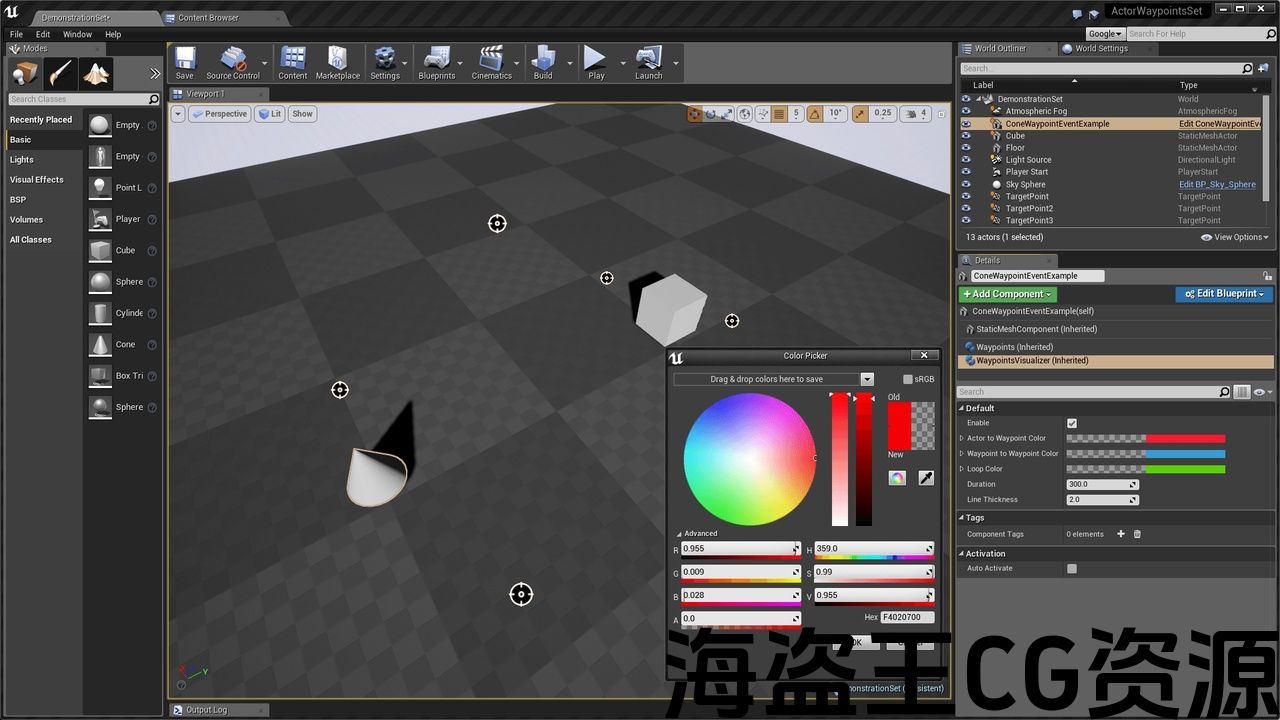Viewport: 1280px width, 720px height.
Task: Toggle the sRGB checkbox in Color Picker
Action: point(908,380)
